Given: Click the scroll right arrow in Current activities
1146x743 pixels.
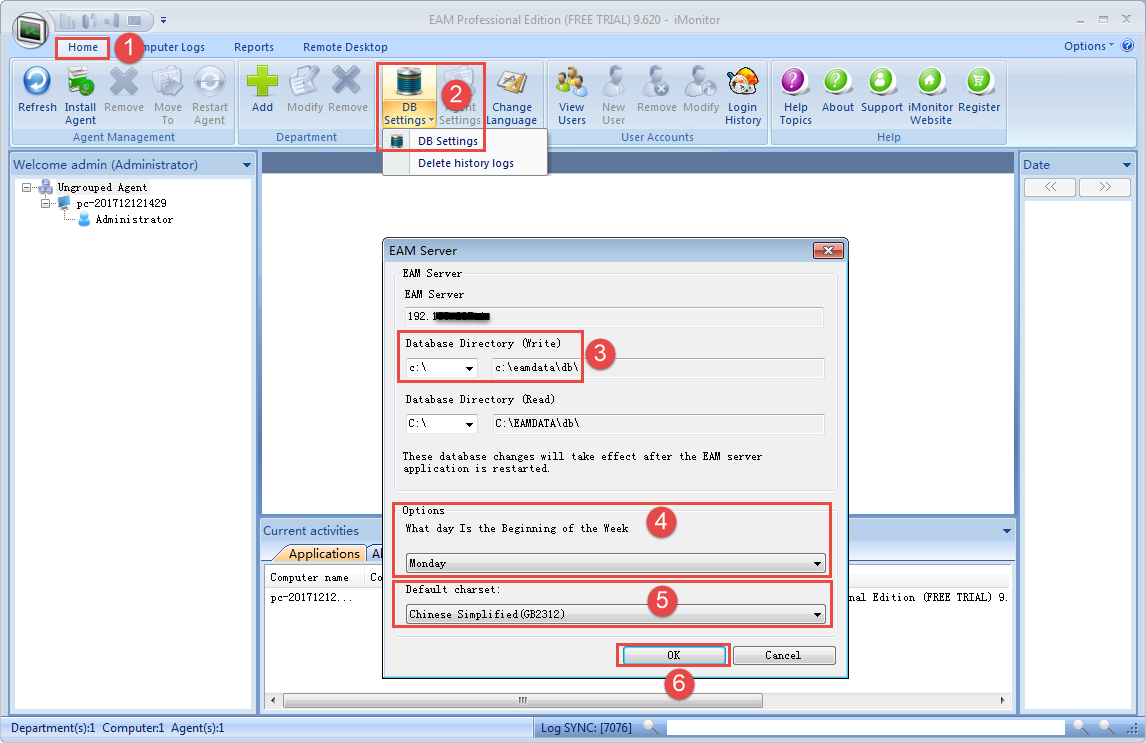Looking at the screenshot, I should pos(1002,701).
